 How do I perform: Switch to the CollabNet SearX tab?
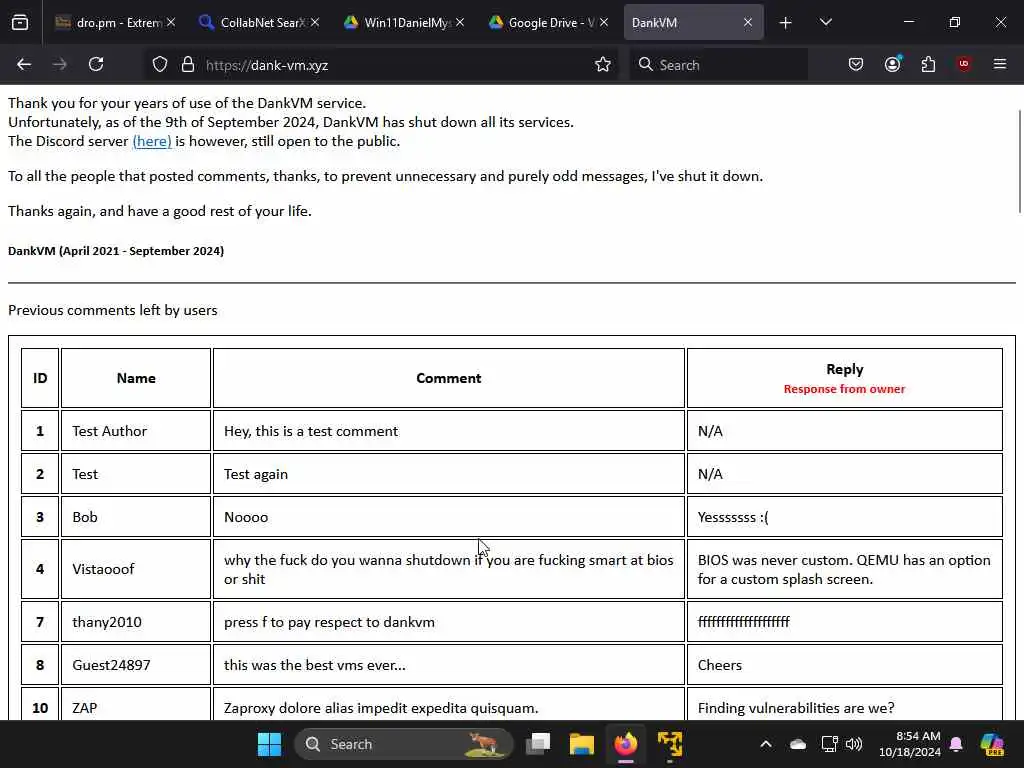point(258,23)
